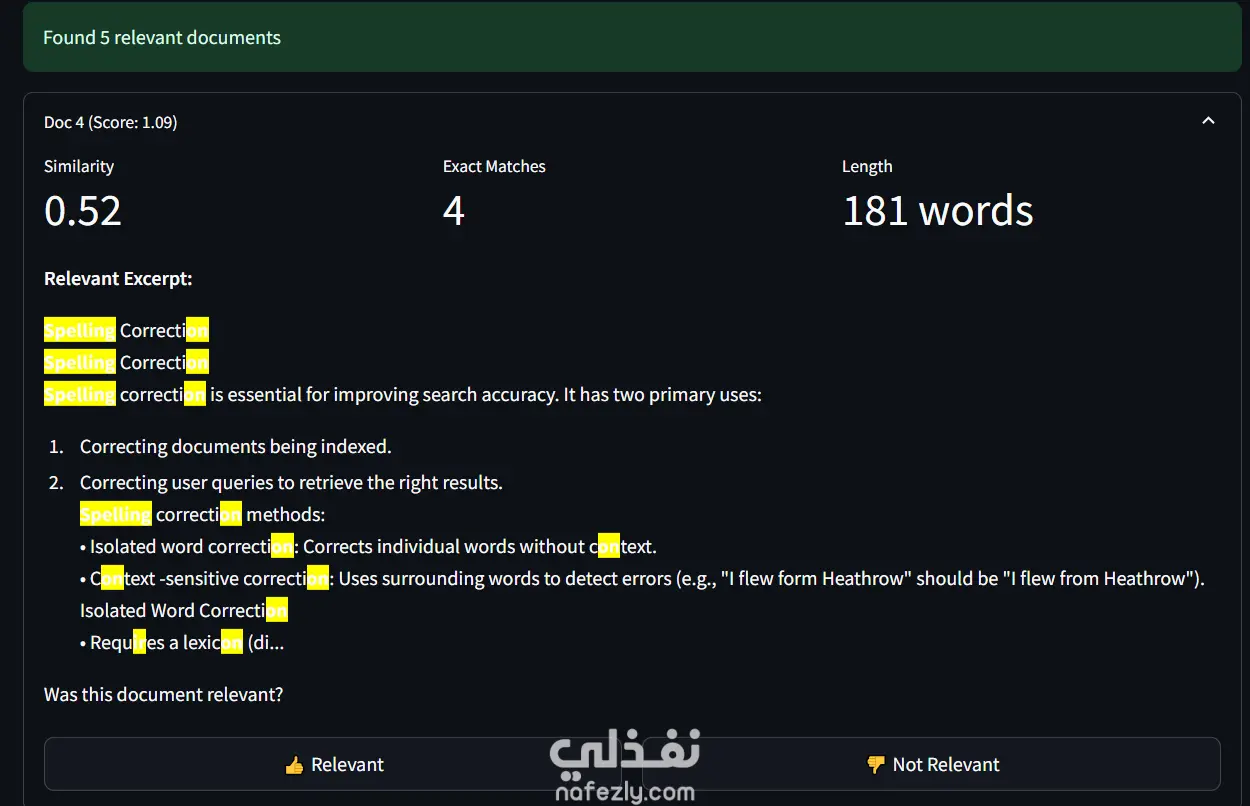Click the 'Requires a lexicon (di...' line
The image size is (1250, 806).
[x=182, y=642]
